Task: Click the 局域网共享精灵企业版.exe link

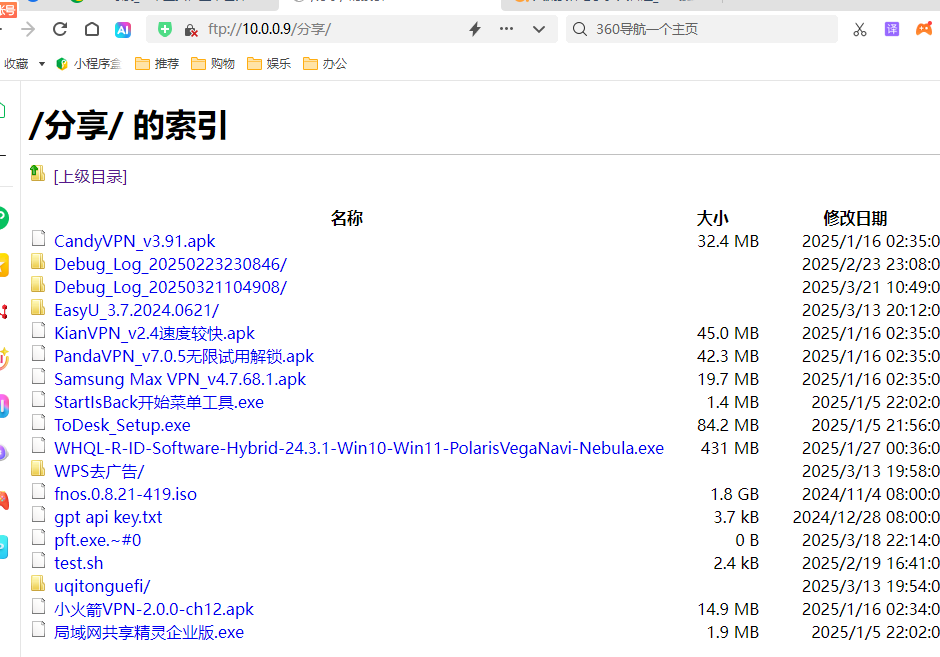Action: 149,632
